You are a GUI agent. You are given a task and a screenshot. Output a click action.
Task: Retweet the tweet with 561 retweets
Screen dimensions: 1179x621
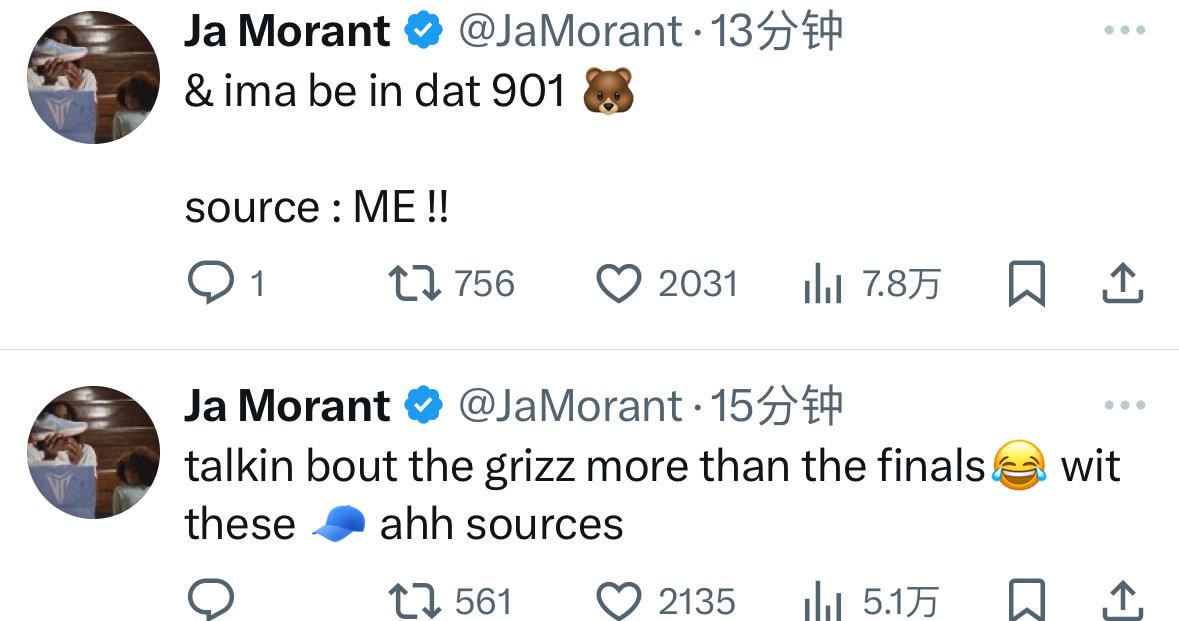click(x=415, y=601)
